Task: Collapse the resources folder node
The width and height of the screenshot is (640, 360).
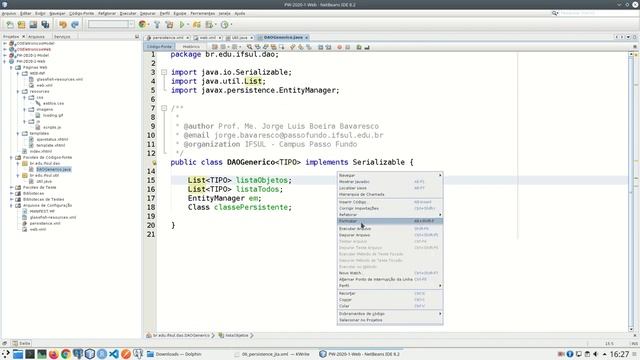Action: pyautogui.click(x=18, y=91)
